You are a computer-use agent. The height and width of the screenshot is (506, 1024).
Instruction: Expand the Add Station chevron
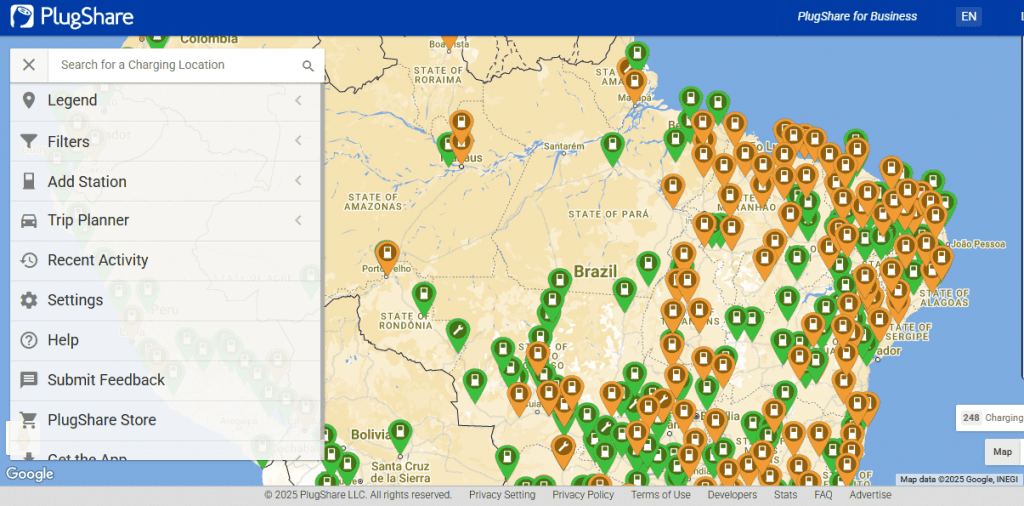298,181
